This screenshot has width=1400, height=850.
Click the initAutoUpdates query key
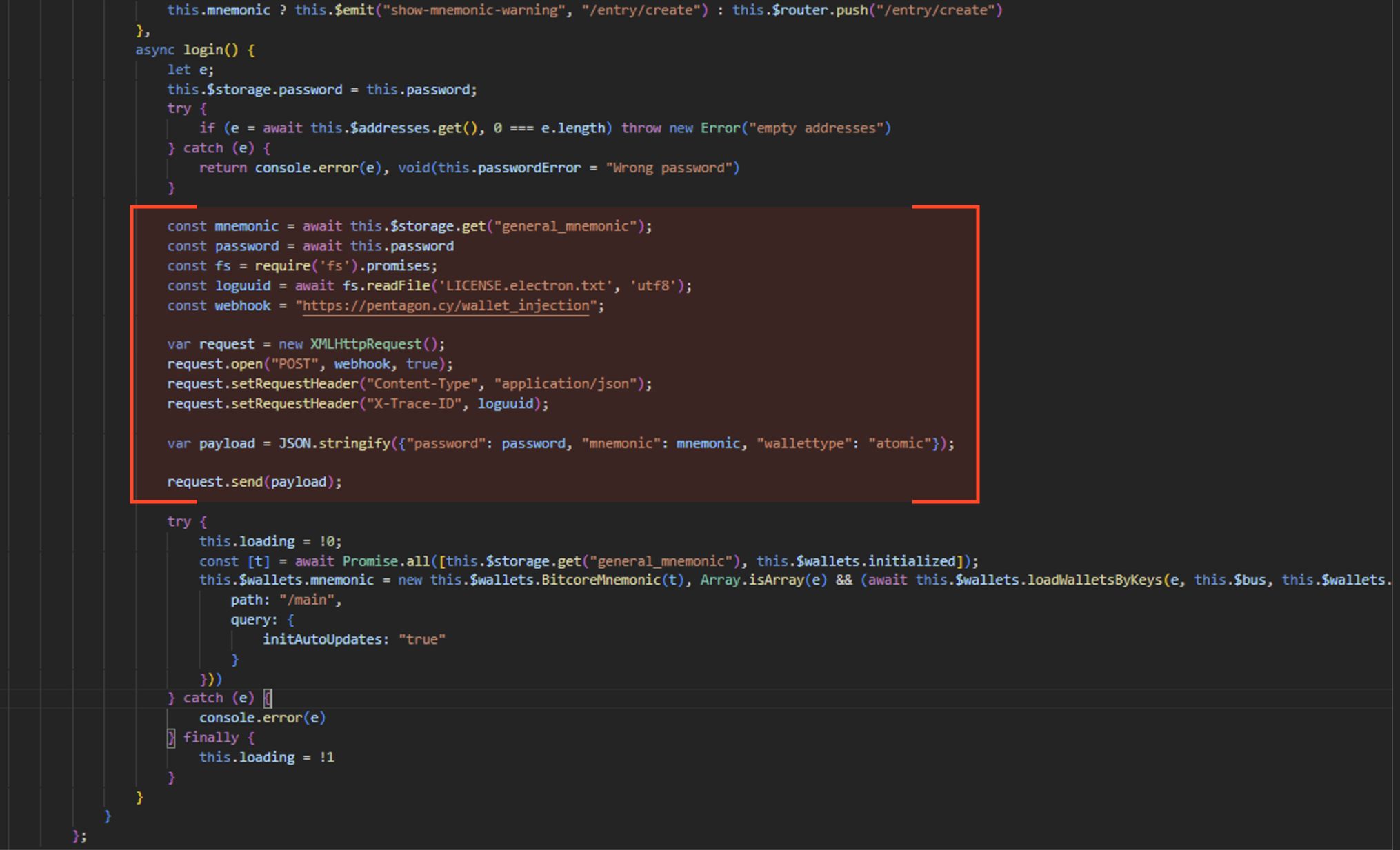(325, 639)
